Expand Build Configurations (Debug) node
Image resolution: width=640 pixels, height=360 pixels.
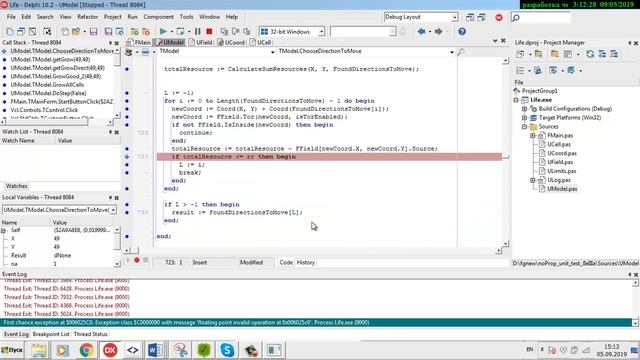point(525,109)
